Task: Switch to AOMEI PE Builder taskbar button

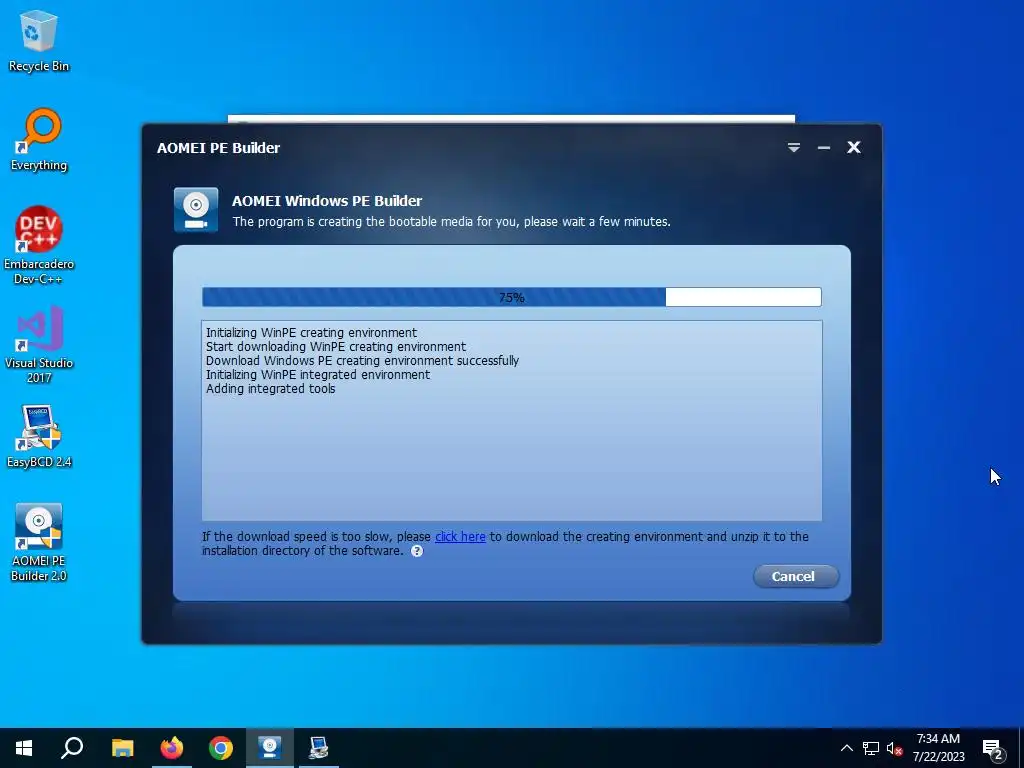Action: tap(269, 748)
